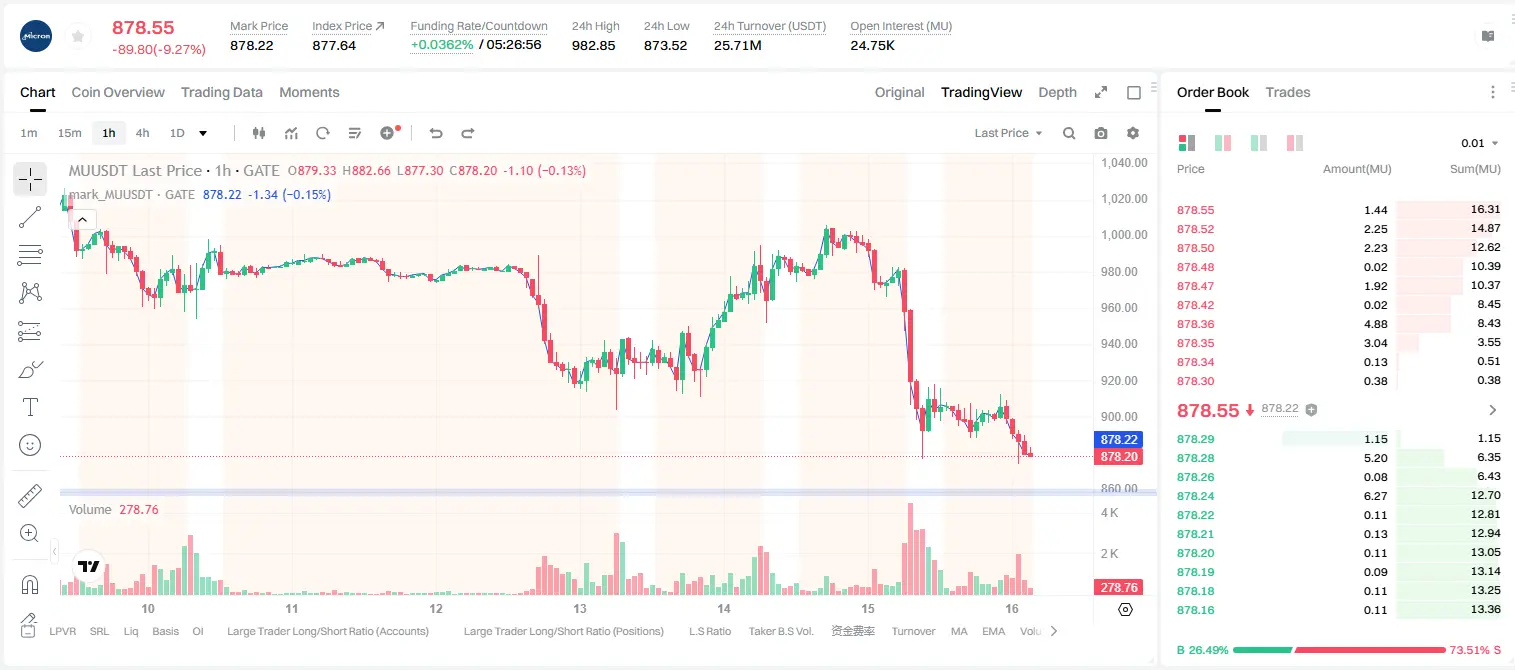The image size is (1515, 670).
Task: Expand the 1D timeframe dropdown arrow
Action: point(203,133)
